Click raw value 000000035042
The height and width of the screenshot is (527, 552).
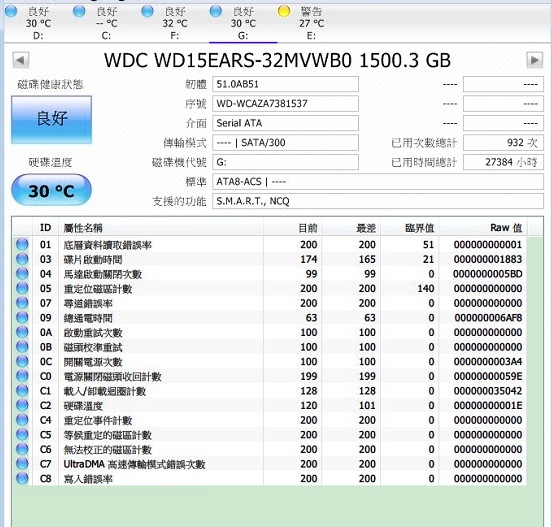tap(488, 391)
